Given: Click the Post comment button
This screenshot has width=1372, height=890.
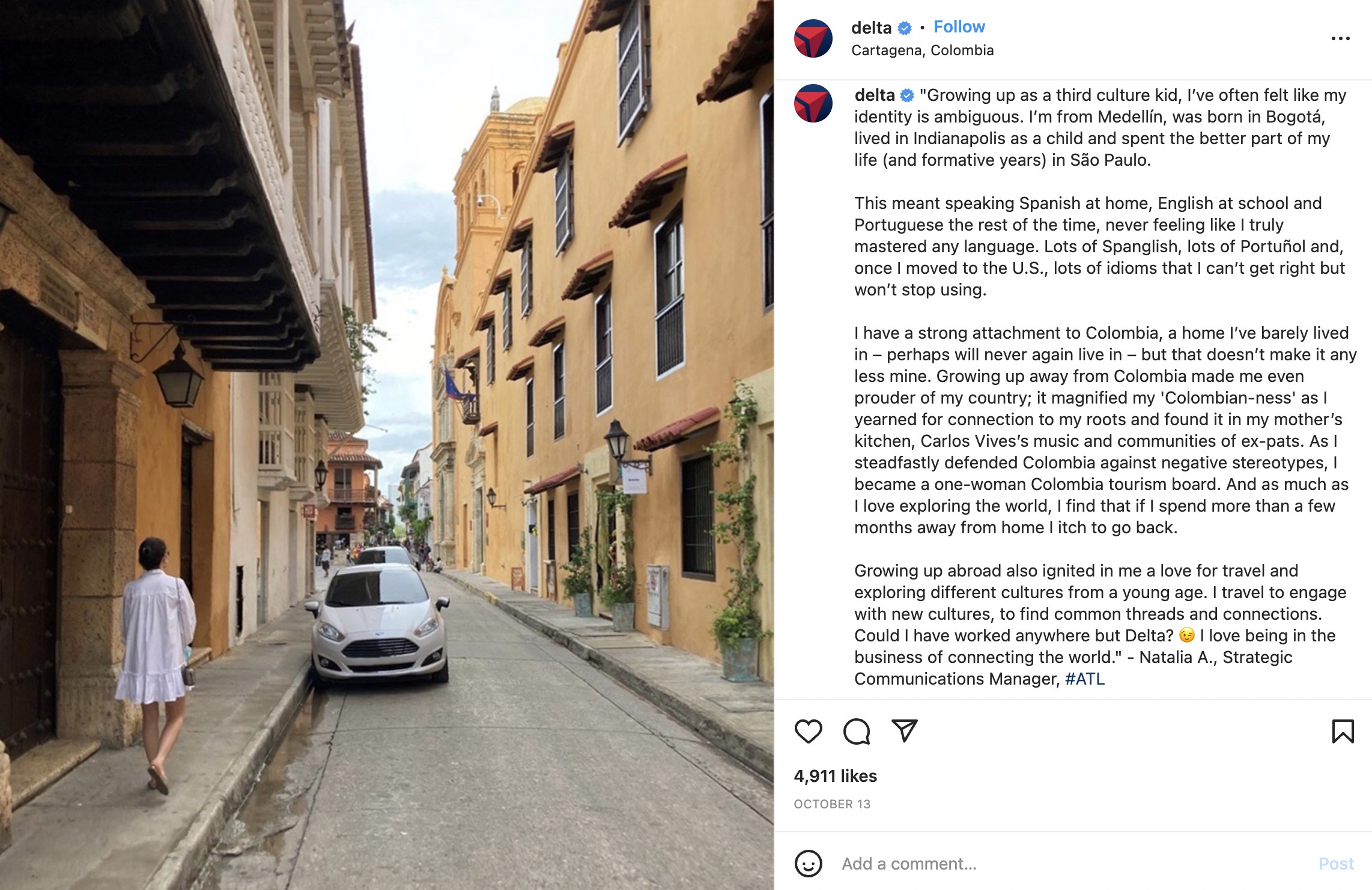Looking at the screenshot, I should point(1336,864).
